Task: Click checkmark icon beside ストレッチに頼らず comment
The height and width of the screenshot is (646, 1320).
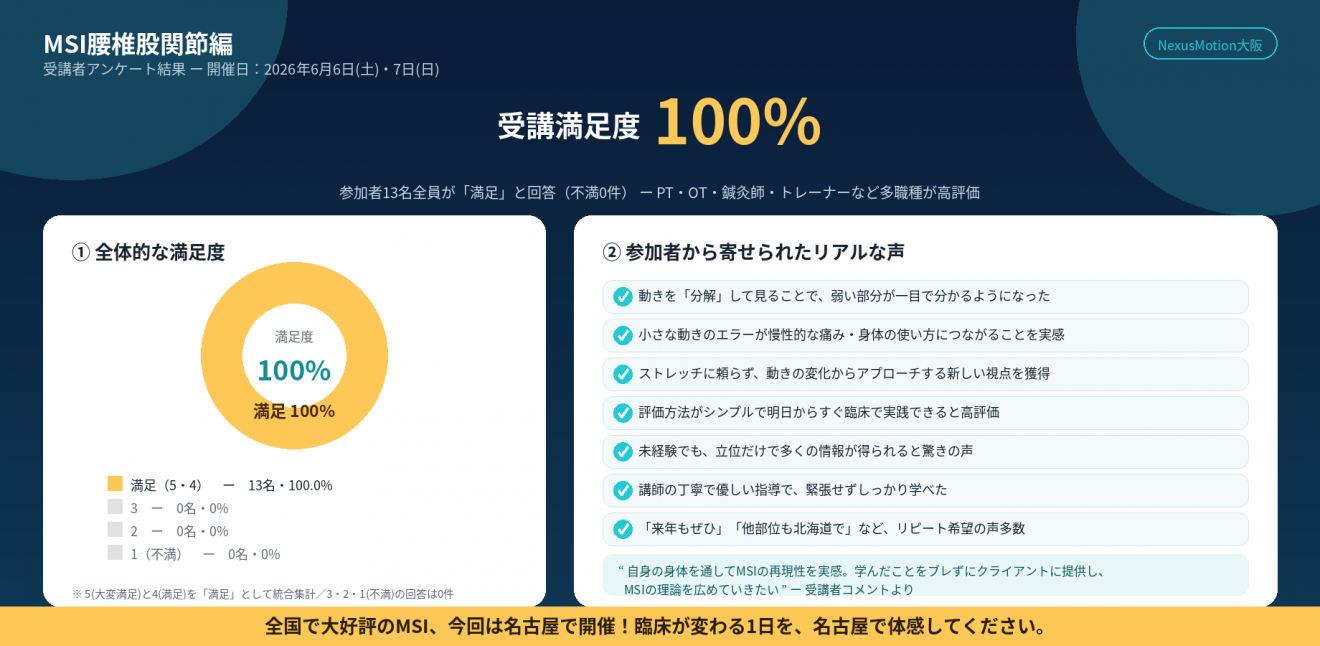Action: click(x=623, y=374)
